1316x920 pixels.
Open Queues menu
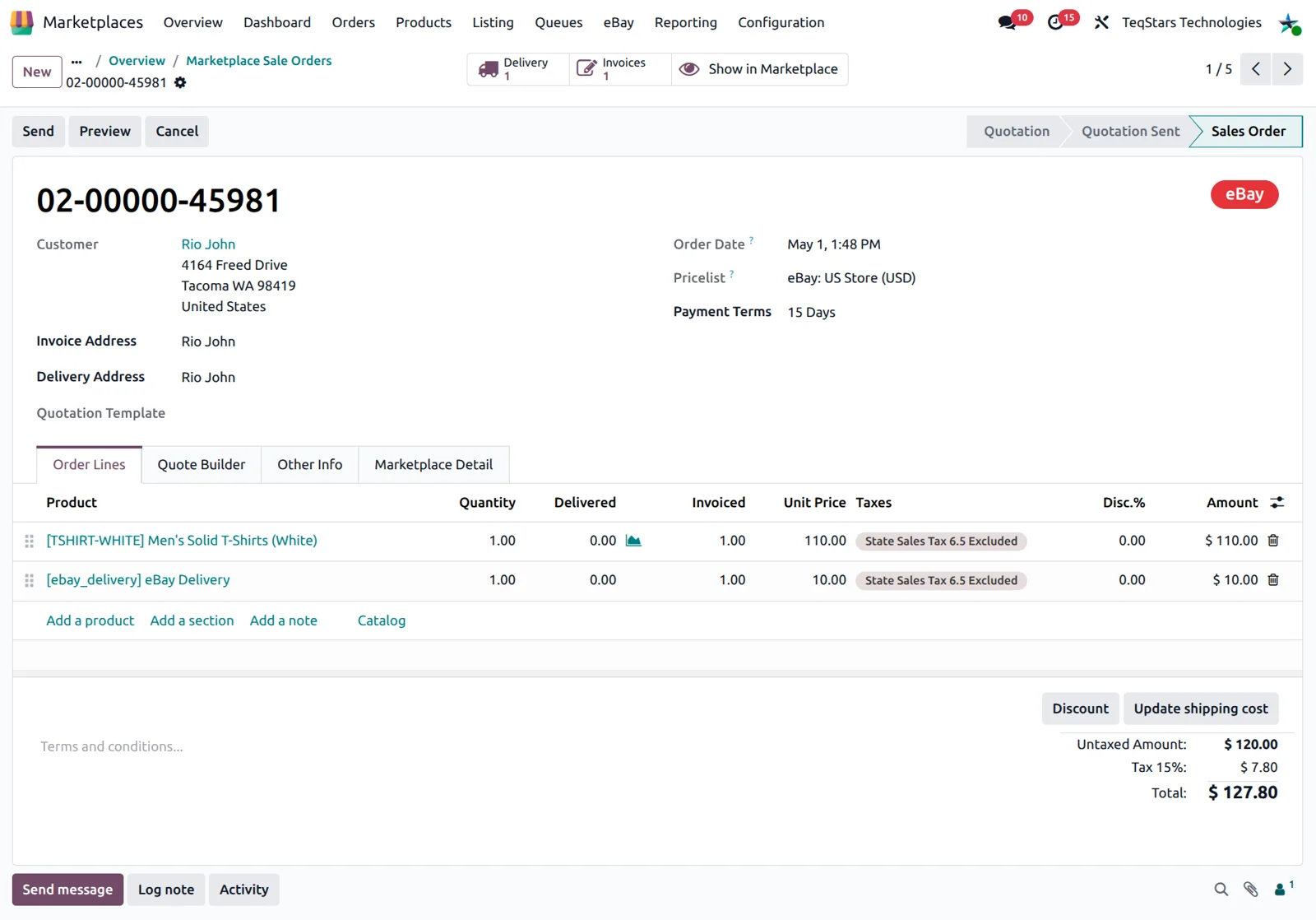pyautogui.click(x=558, y=22)
